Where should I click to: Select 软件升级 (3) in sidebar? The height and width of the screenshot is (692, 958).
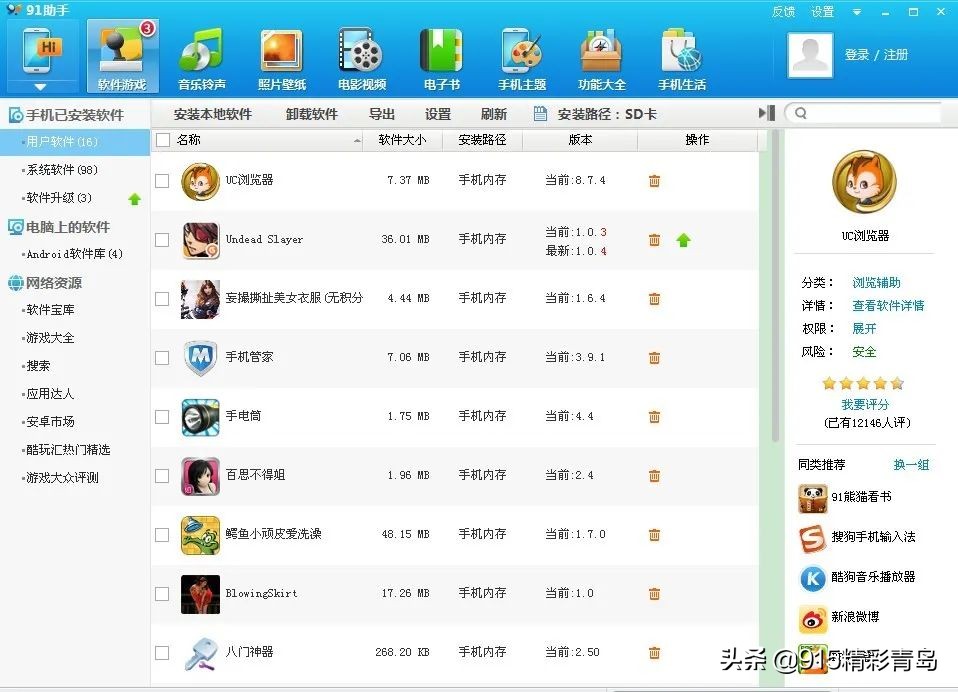click(x=59, y=198)
